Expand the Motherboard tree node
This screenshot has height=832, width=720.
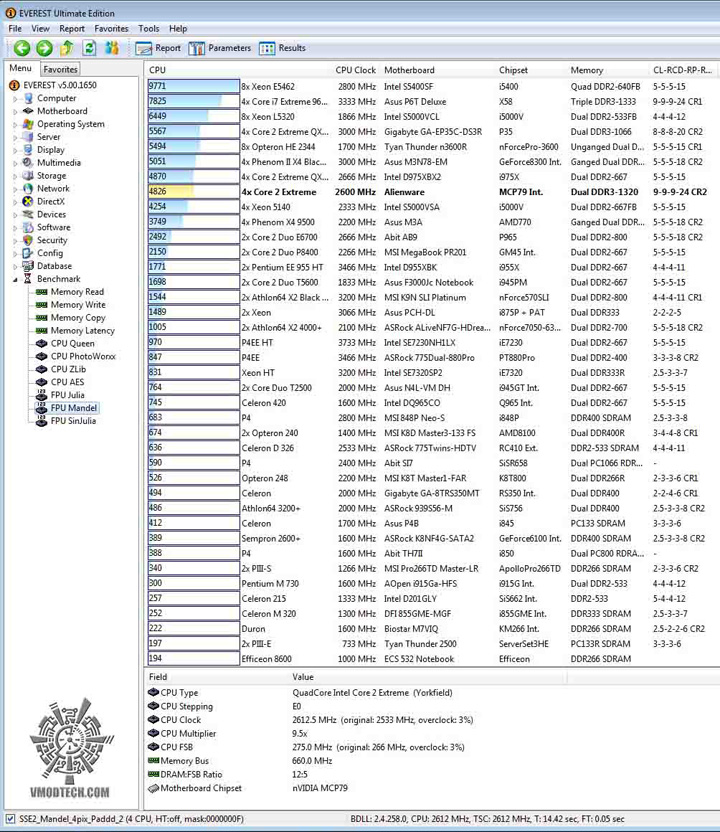[15, 111]
